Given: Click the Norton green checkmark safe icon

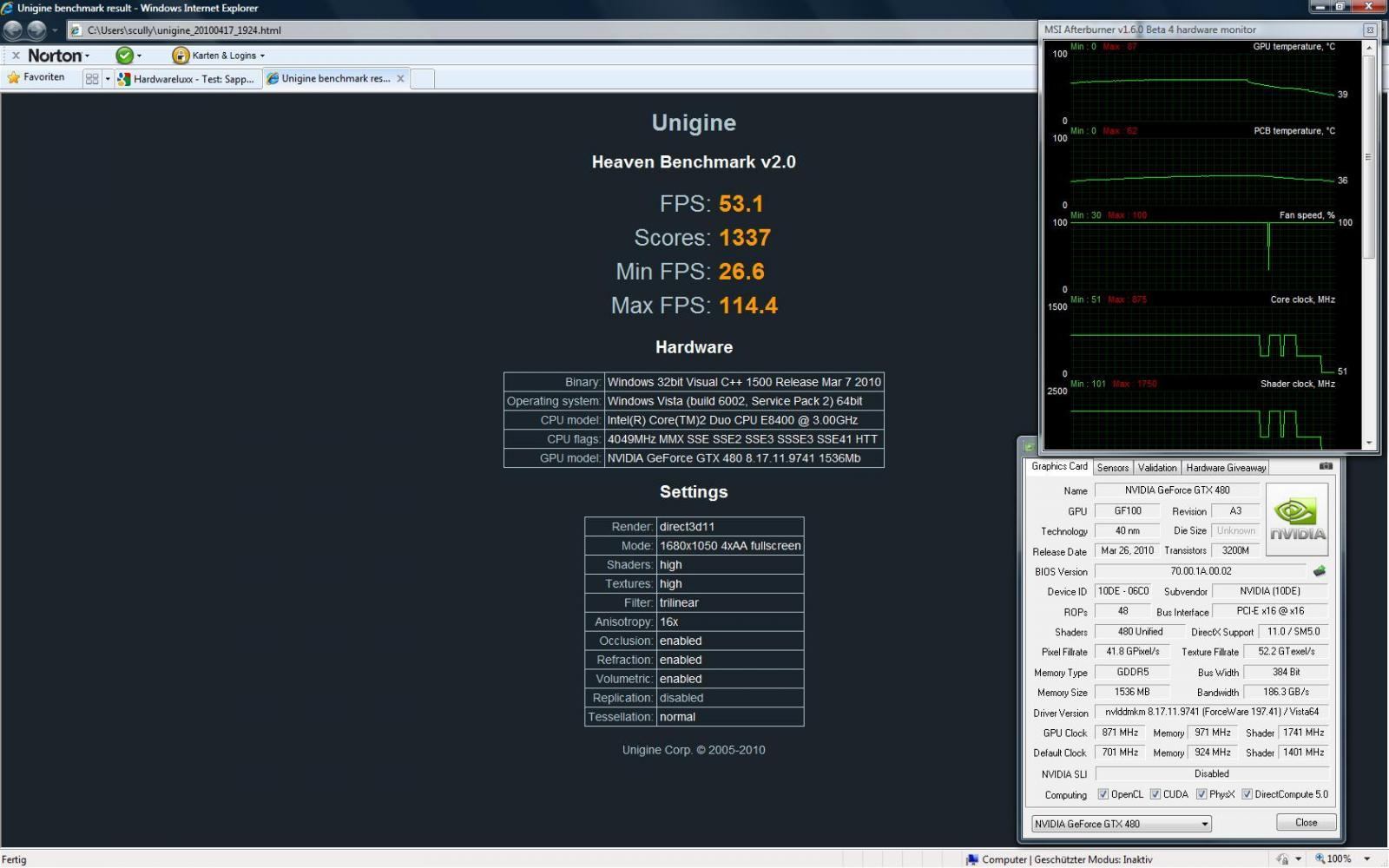Looking at the screenshot, I should pyautogui.click(x=125, y=56).
